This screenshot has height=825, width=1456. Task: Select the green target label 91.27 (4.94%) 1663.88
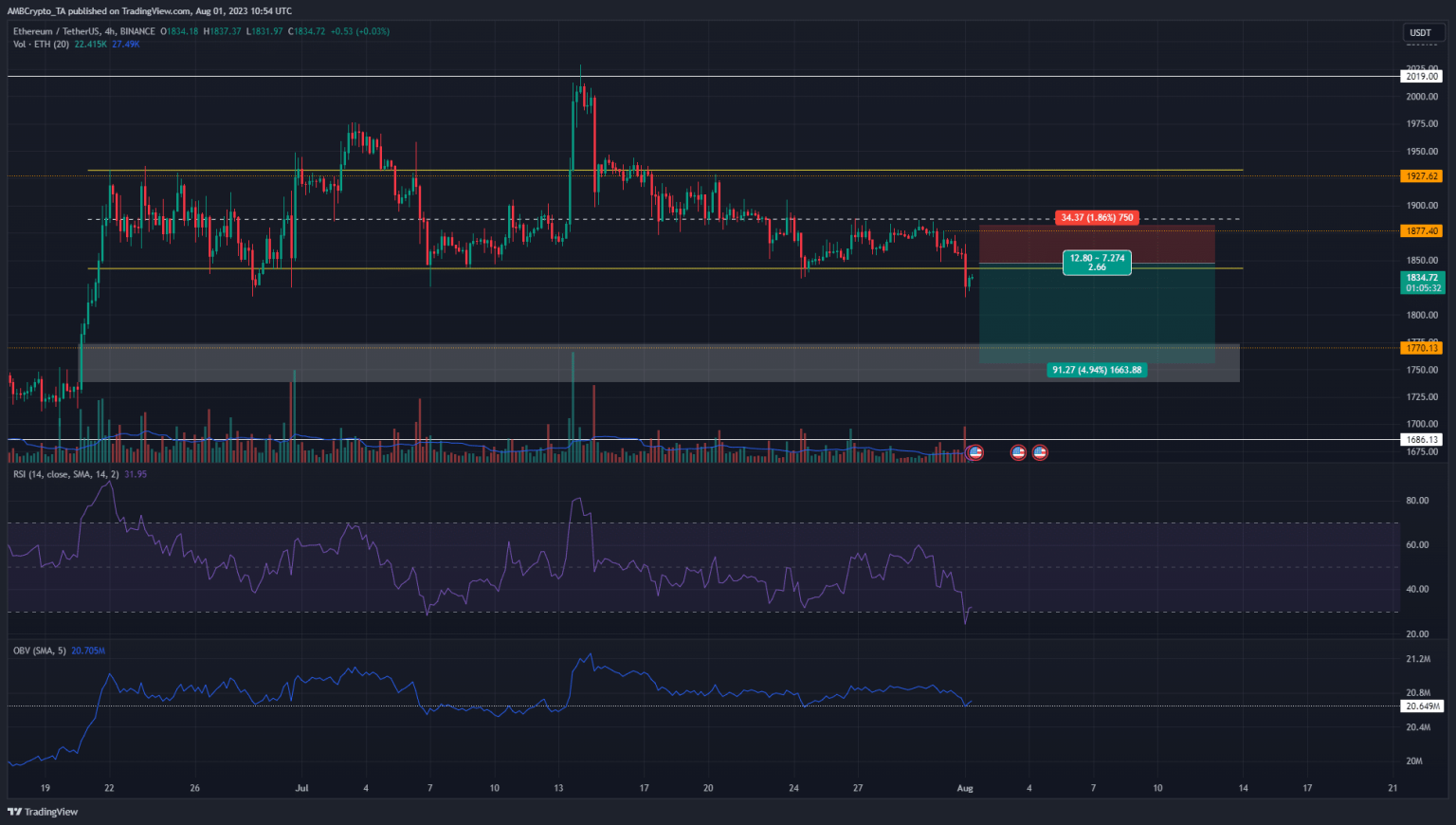(x=1097, y=370)
